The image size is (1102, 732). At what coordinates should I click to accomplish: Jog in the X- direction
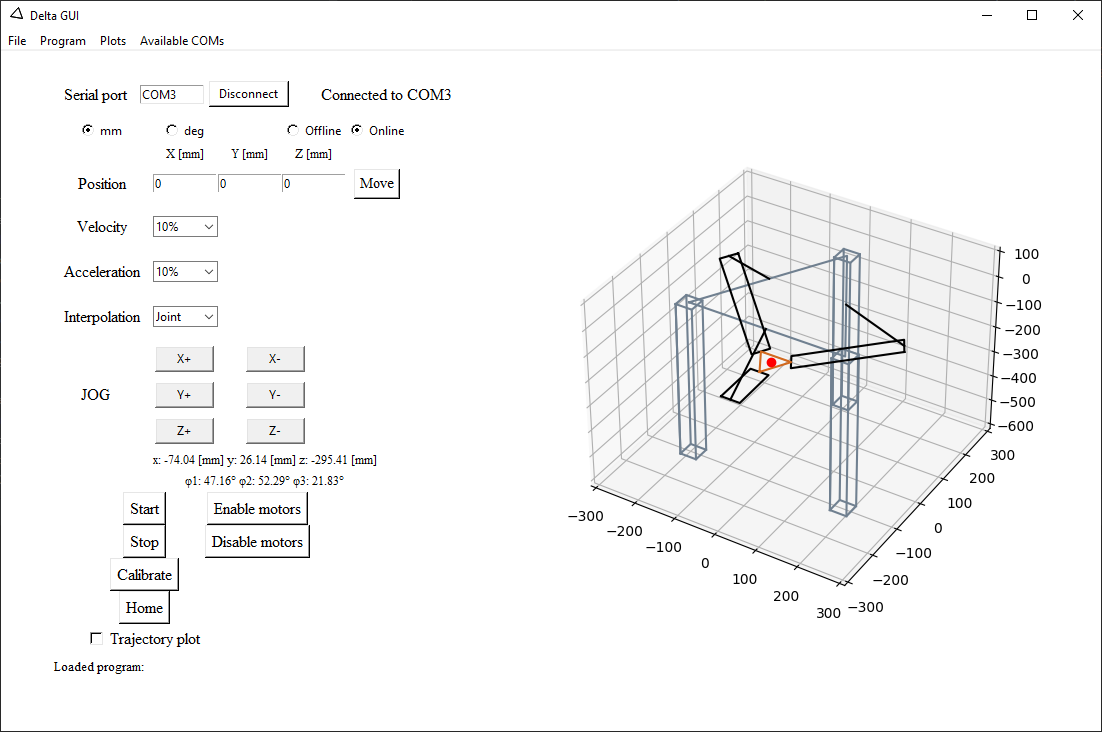click(x=275, y=359)
